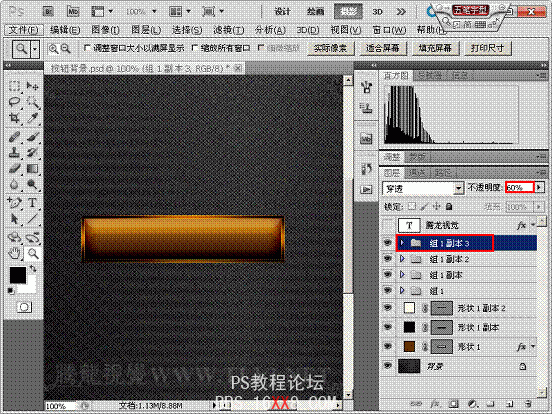This screenshot has width=552, height=414.
Task: Open the 滤镜(T) menu
Action: tap(228, 30)
